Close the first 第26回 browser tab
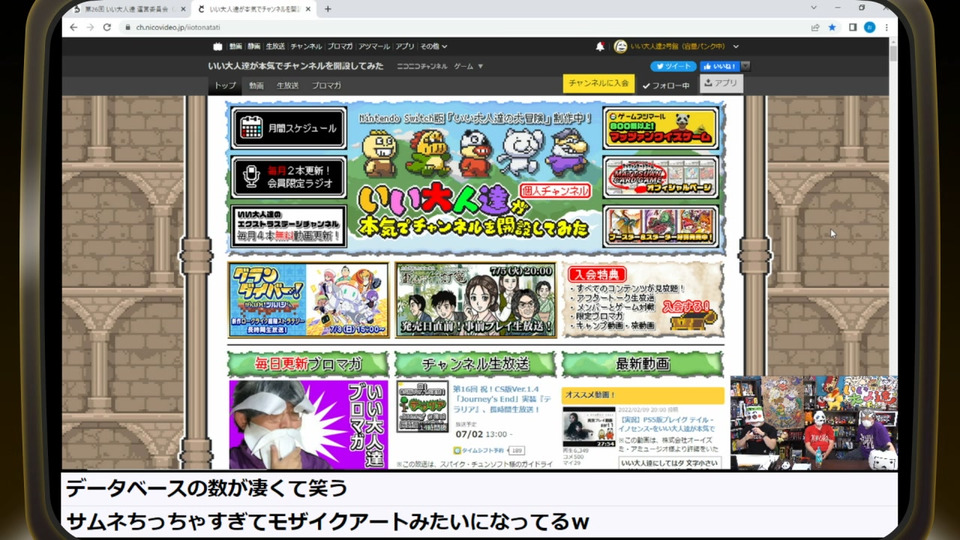The image size is (960, 540). (182, 9)
